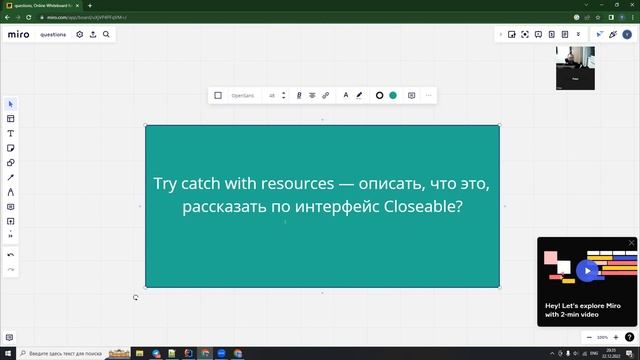Close the explore Miro video popup
The image size is (640, 360).
[x=631, y=243]
